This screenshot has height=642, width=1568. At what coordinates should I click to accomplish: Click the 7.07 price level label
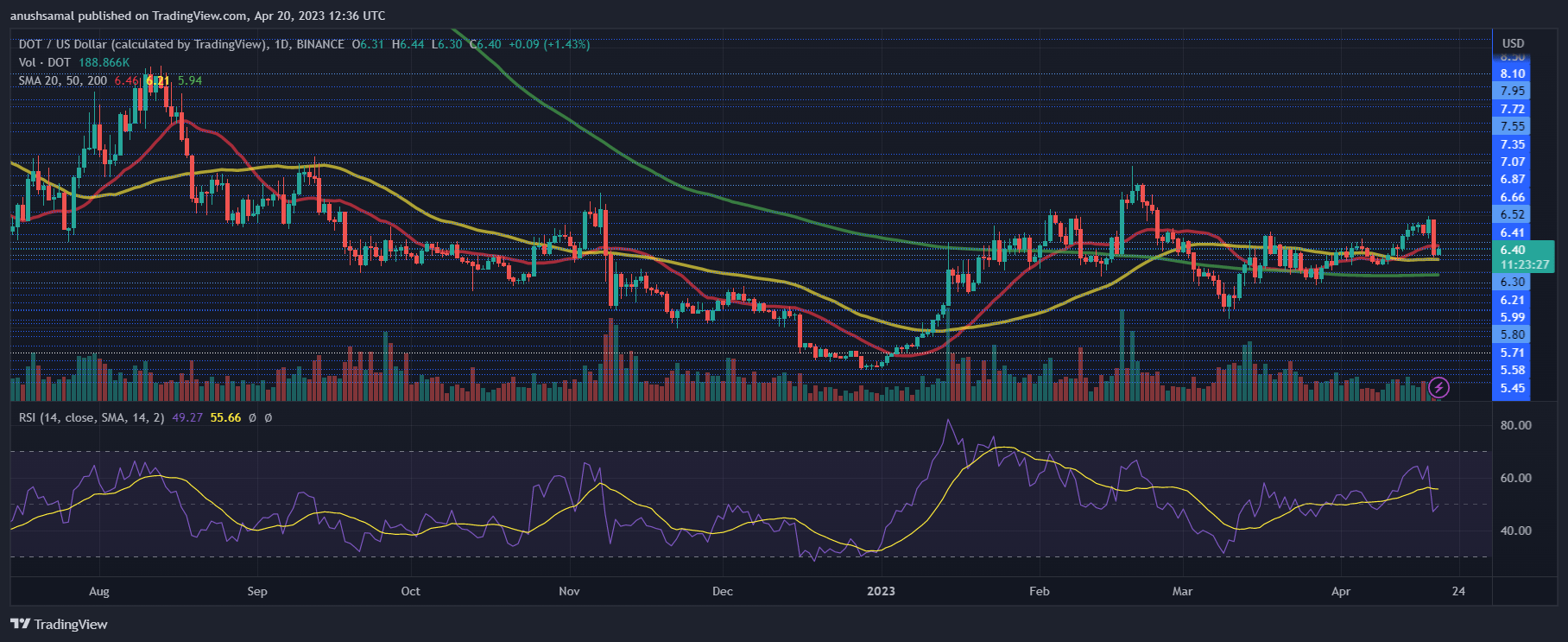pos(1513,162)
